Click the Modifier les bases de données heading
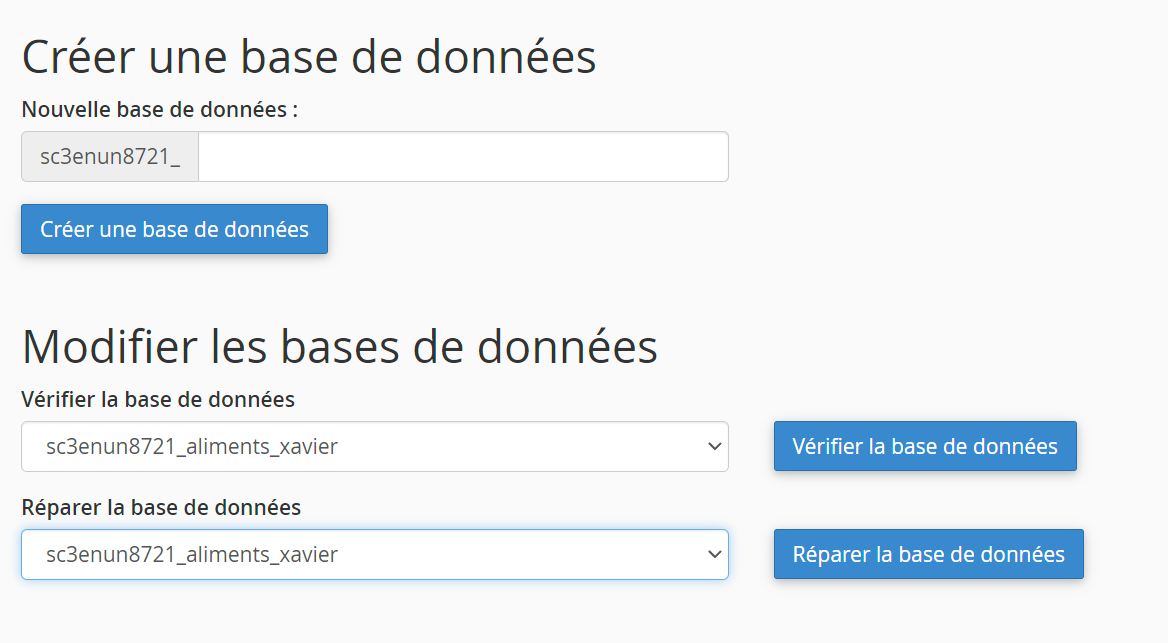1168x643 pixels. 340,347
